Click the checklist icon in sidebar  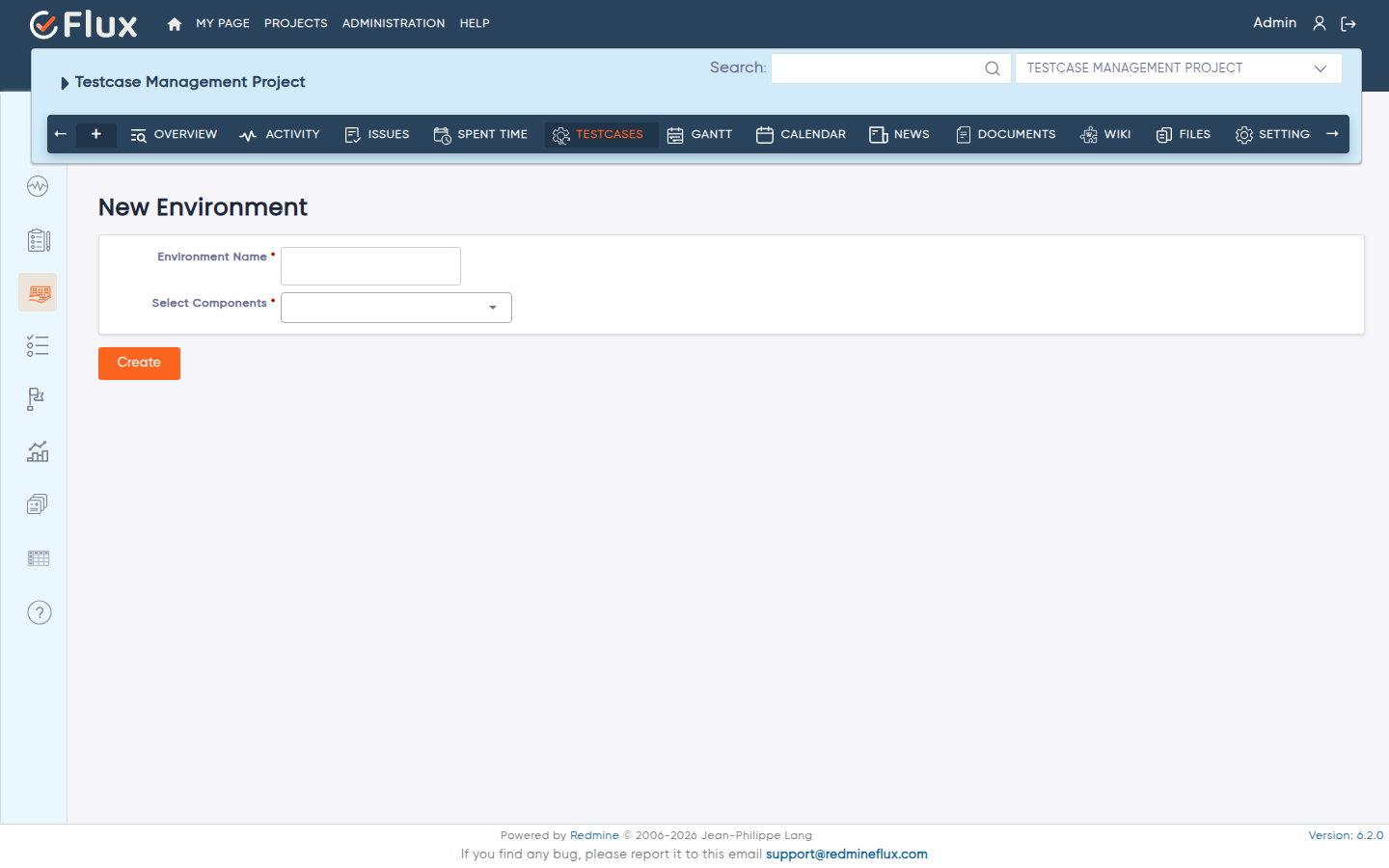click(38, 346)
